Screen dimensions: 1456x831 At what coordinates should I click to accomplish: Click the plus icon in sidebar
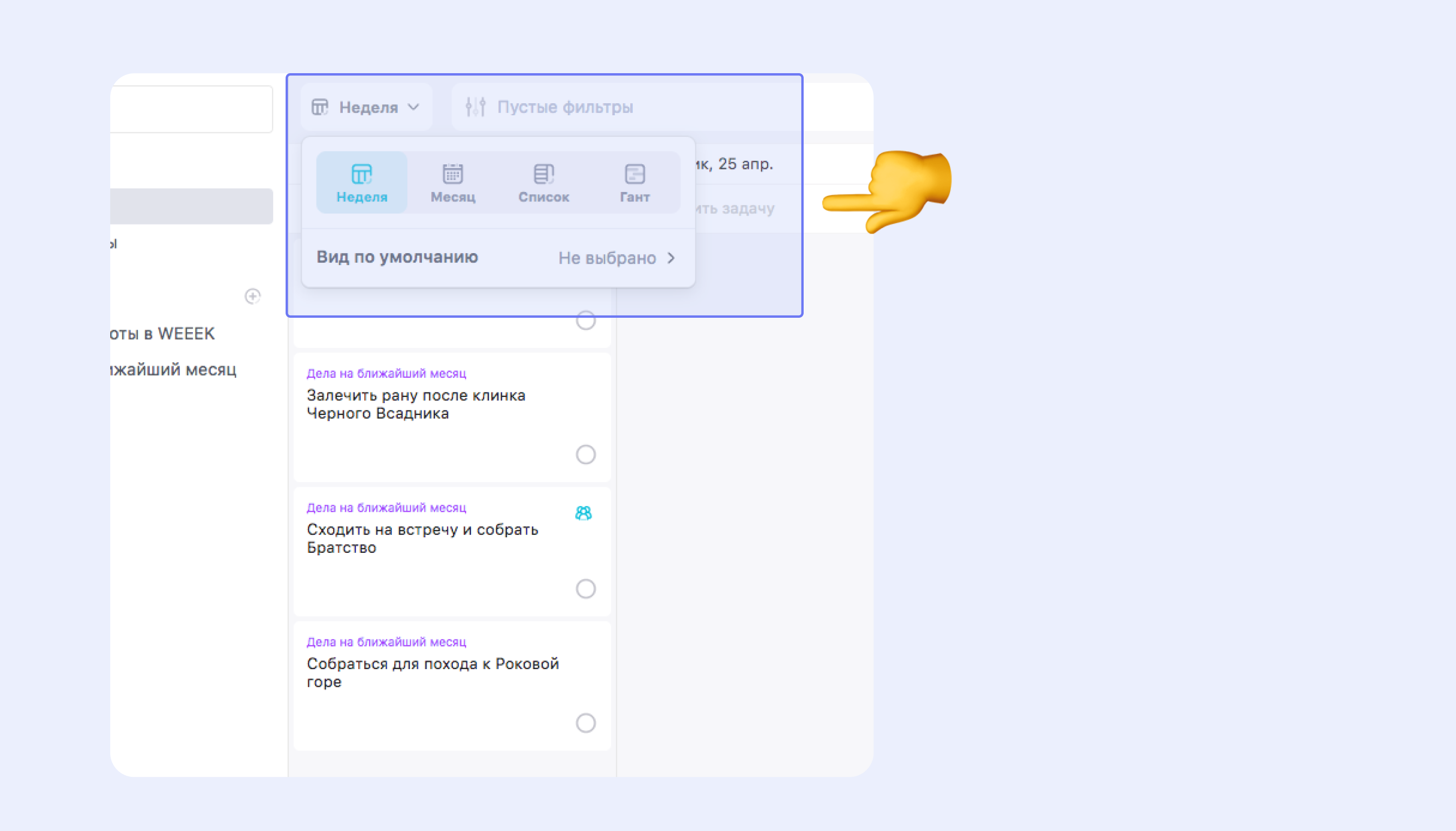[x=253, y=296]
